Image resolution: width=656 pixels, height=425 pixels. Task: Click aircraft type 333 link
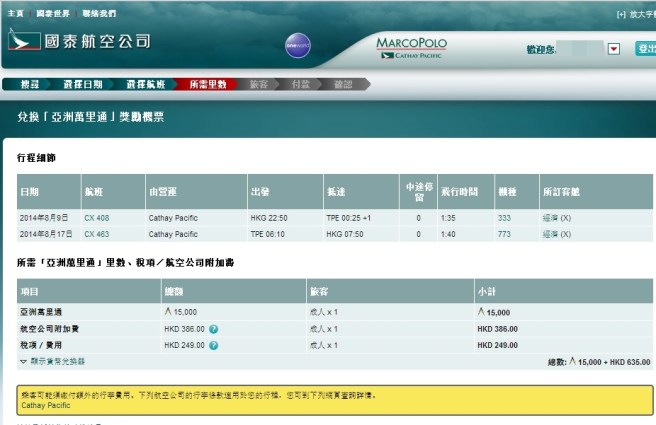coord(504,217)
